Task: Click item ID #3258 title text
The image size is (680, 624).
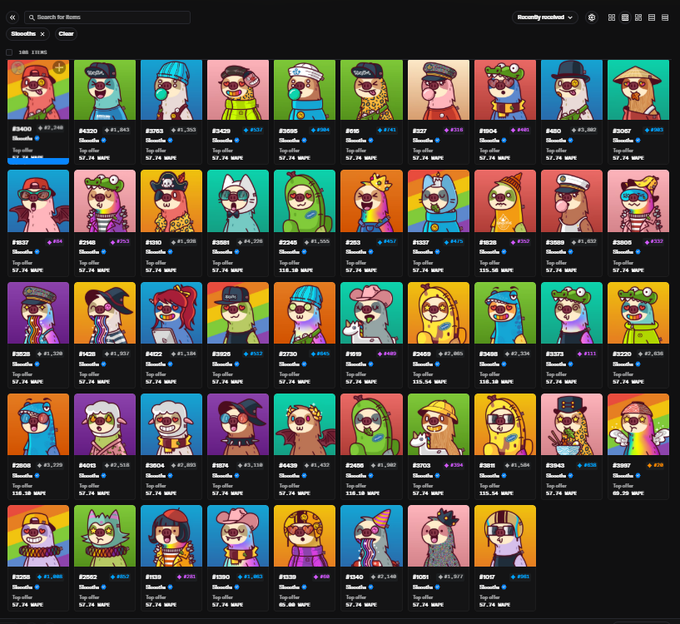Action: tap(22, 577)
